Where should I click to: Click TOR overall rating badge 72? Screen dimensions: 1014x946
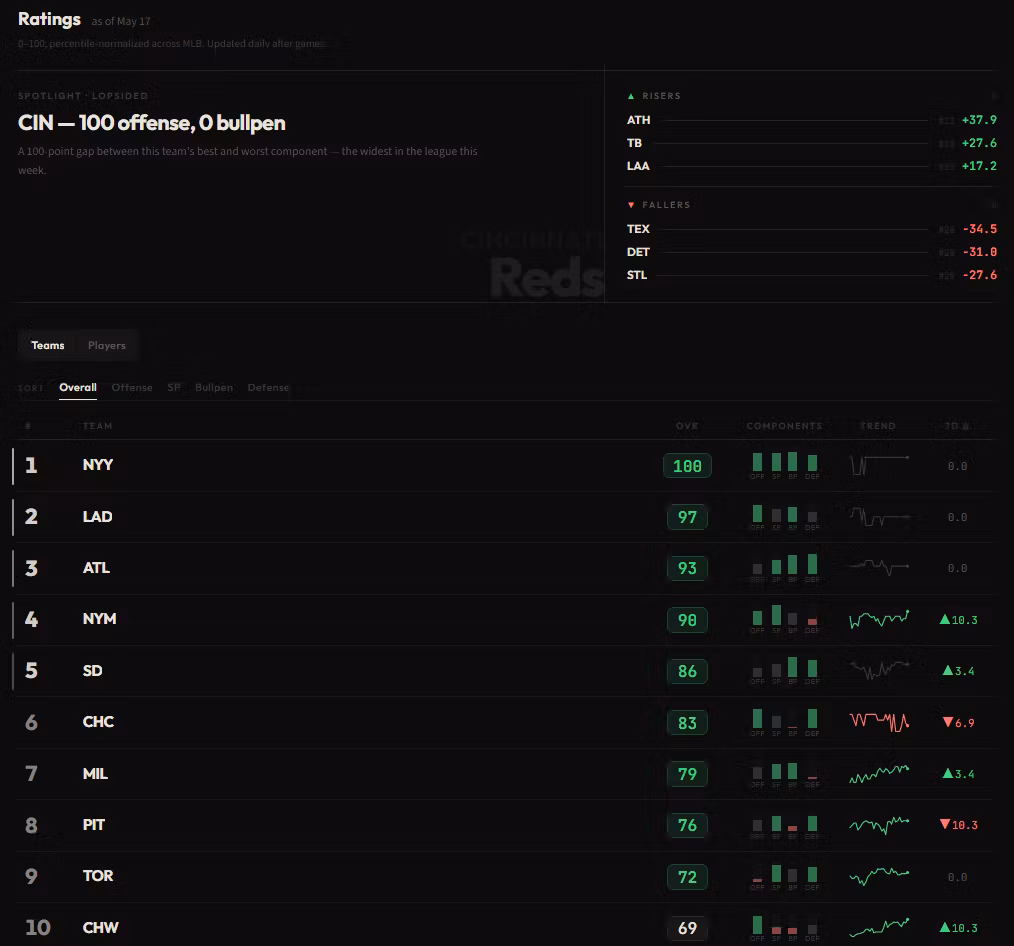click(687, 877)
